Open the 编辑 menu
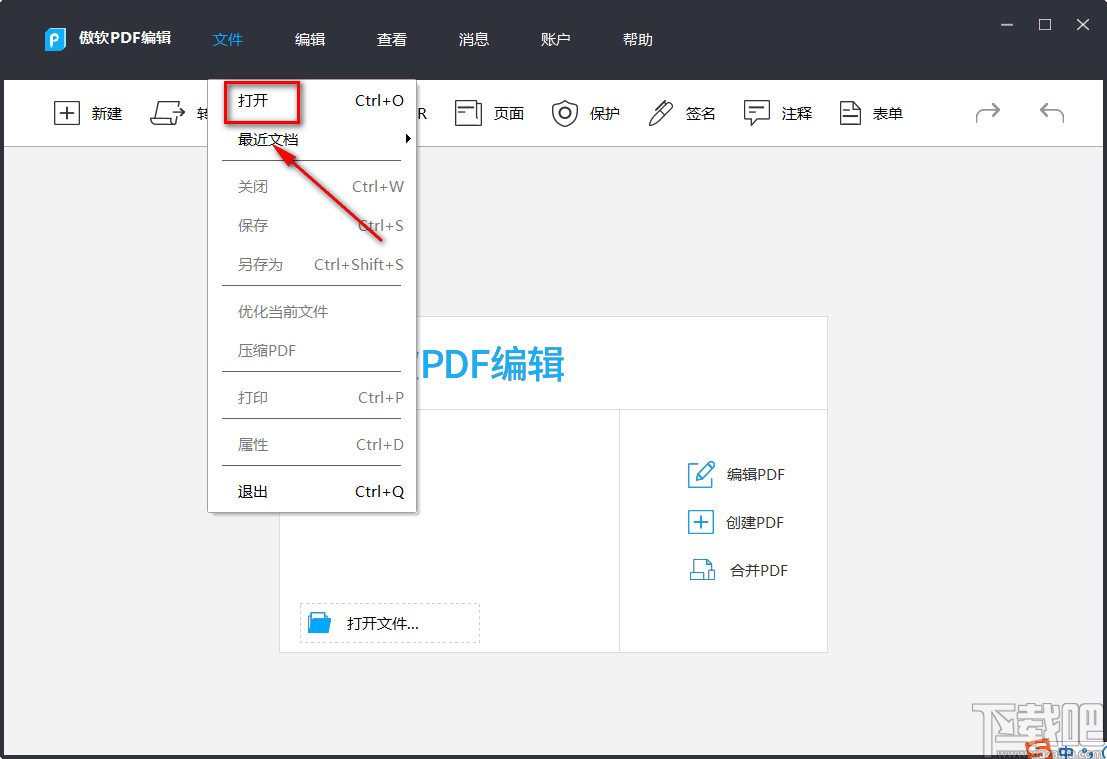 pyautogui.click(x=310, y=40)
